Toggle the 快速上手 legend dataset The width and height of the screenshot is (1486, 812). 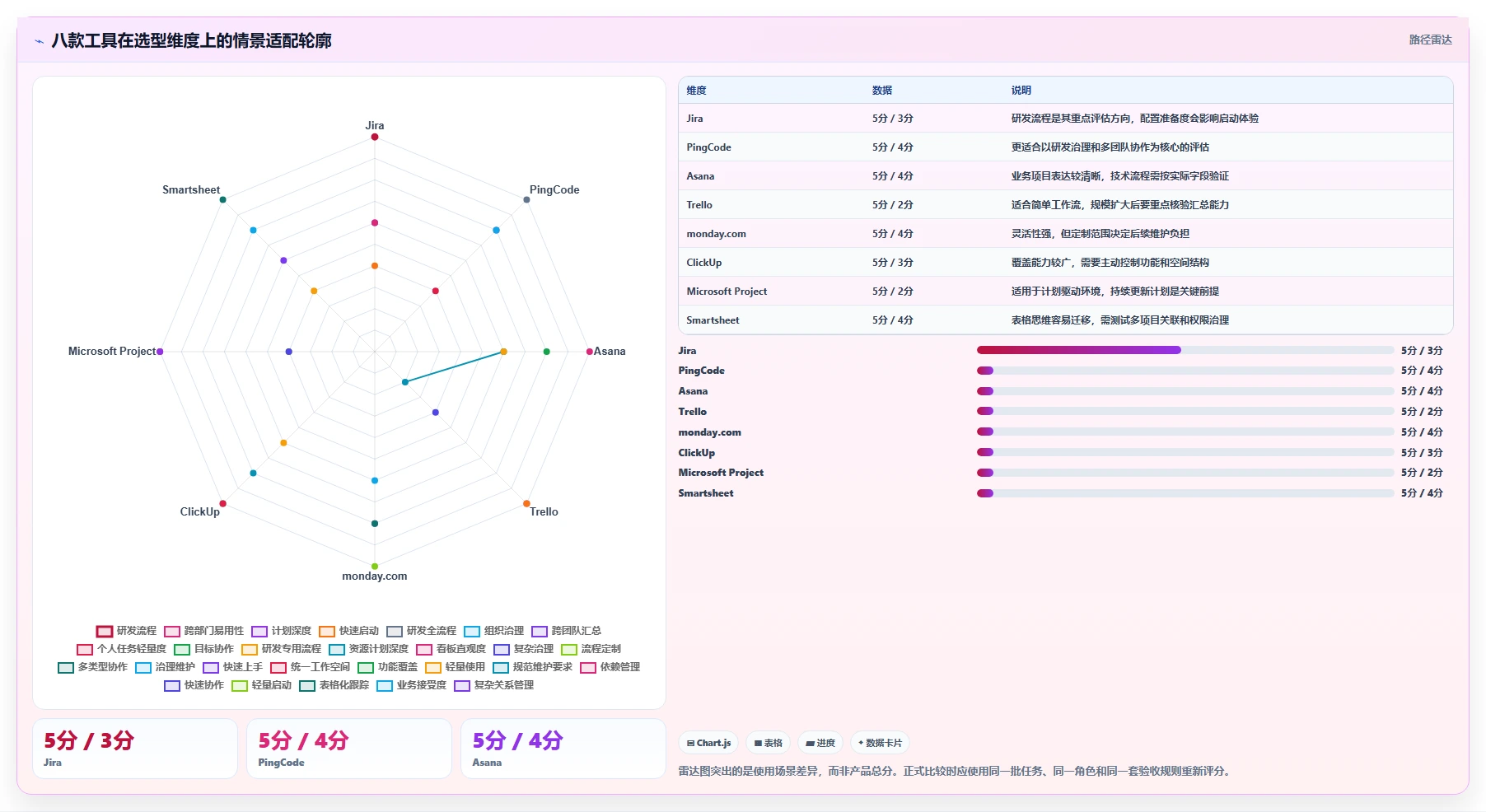coord(232,667)
